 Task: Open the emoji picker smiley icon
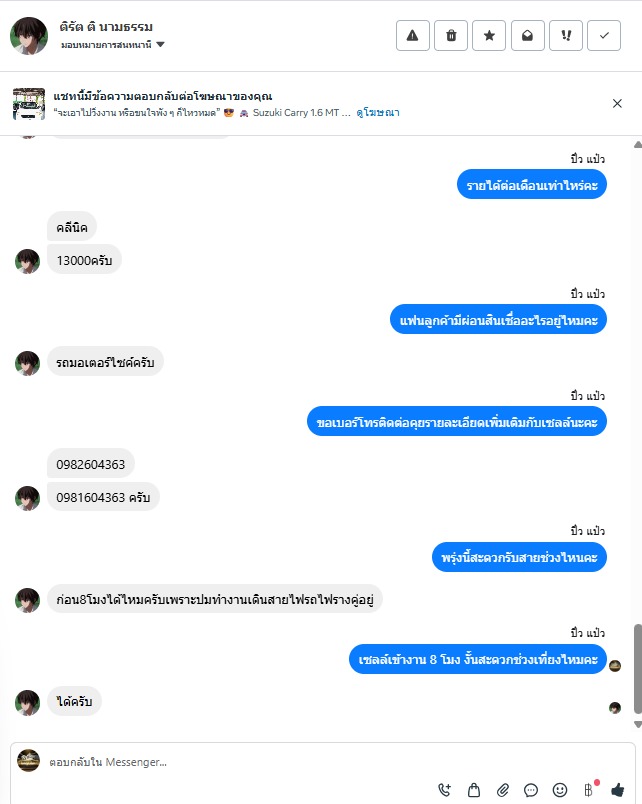click(x=560, y=790)
